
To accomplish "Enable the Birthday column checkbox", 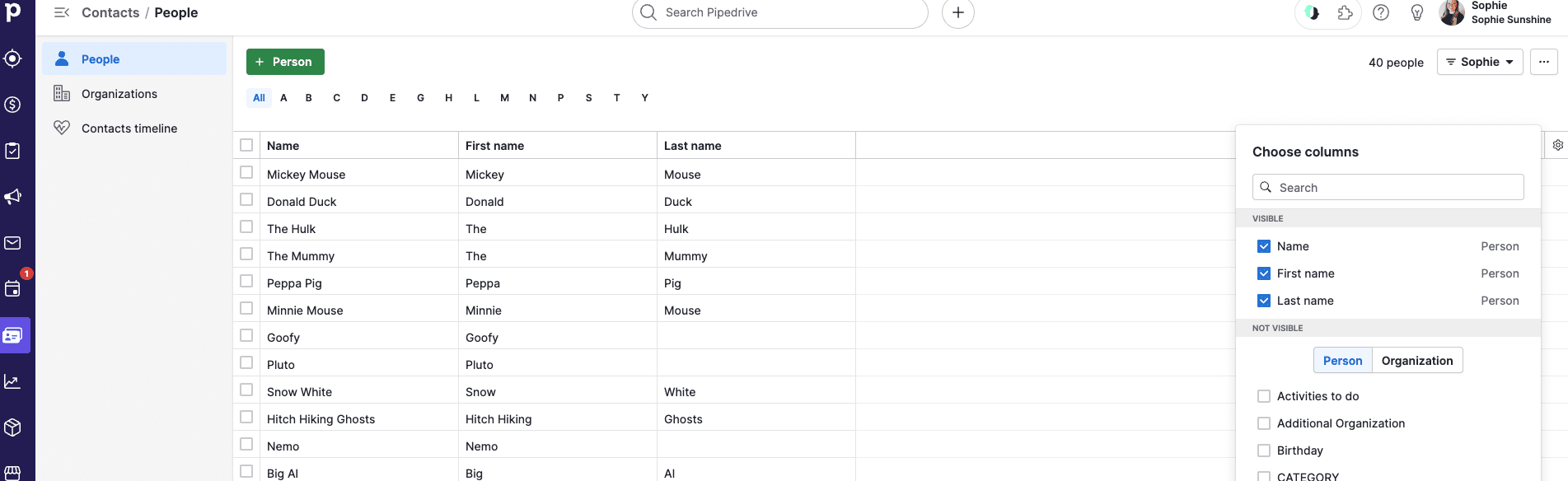I will [1264, 451].
